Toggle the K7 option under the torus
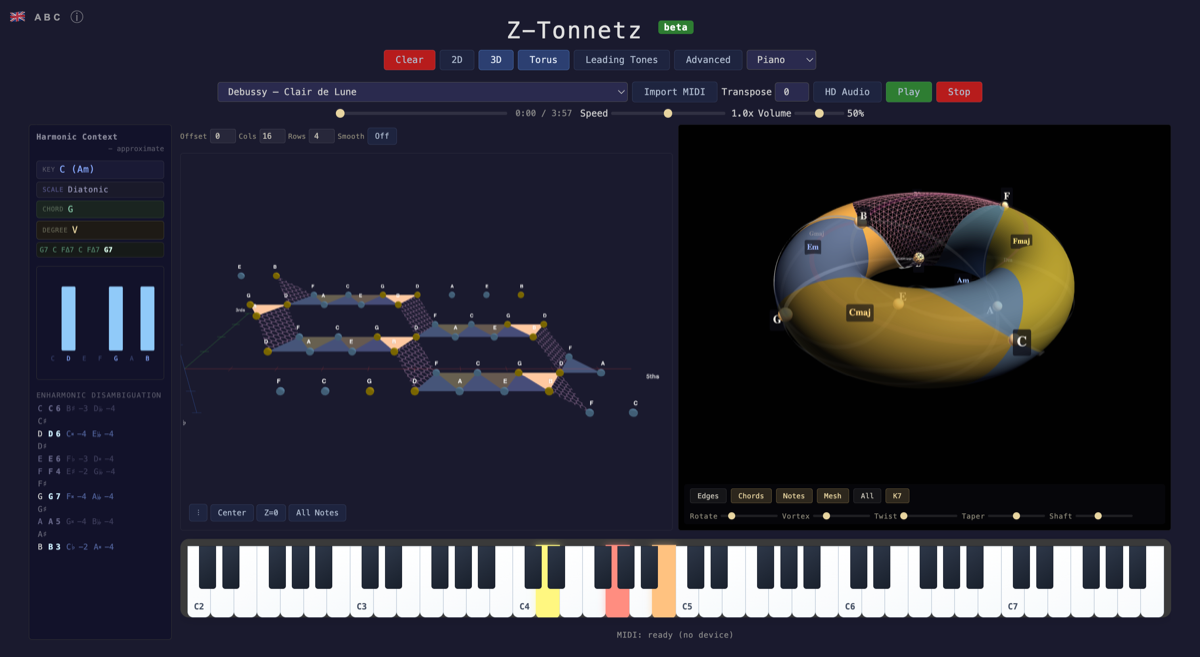This screenshot has width=1200, height=657. (x=897, y=496)
